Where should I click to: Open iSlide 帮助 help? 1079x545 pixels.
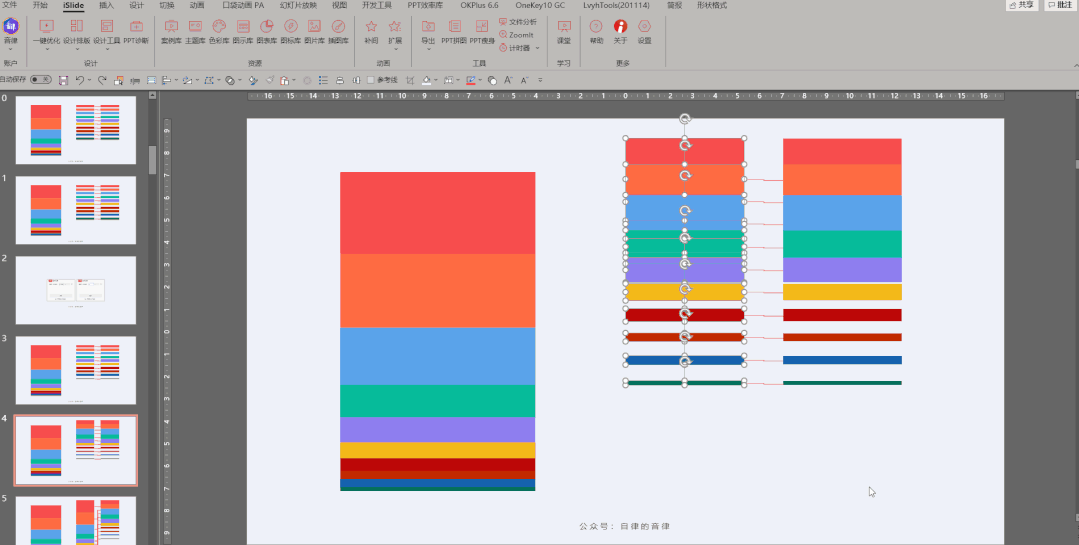596,31
